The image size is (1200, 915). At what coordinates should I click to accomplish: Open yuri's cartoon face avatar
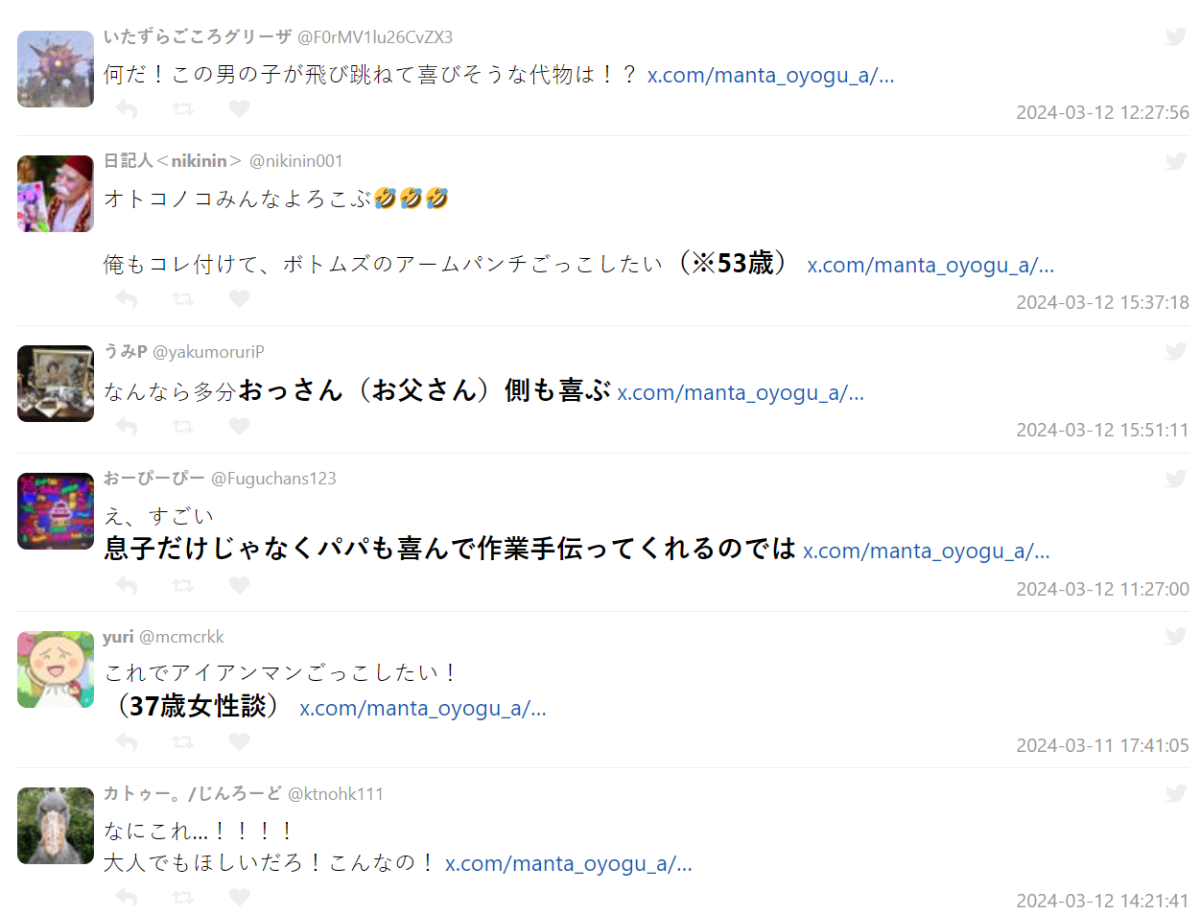[x=55, y=669]
